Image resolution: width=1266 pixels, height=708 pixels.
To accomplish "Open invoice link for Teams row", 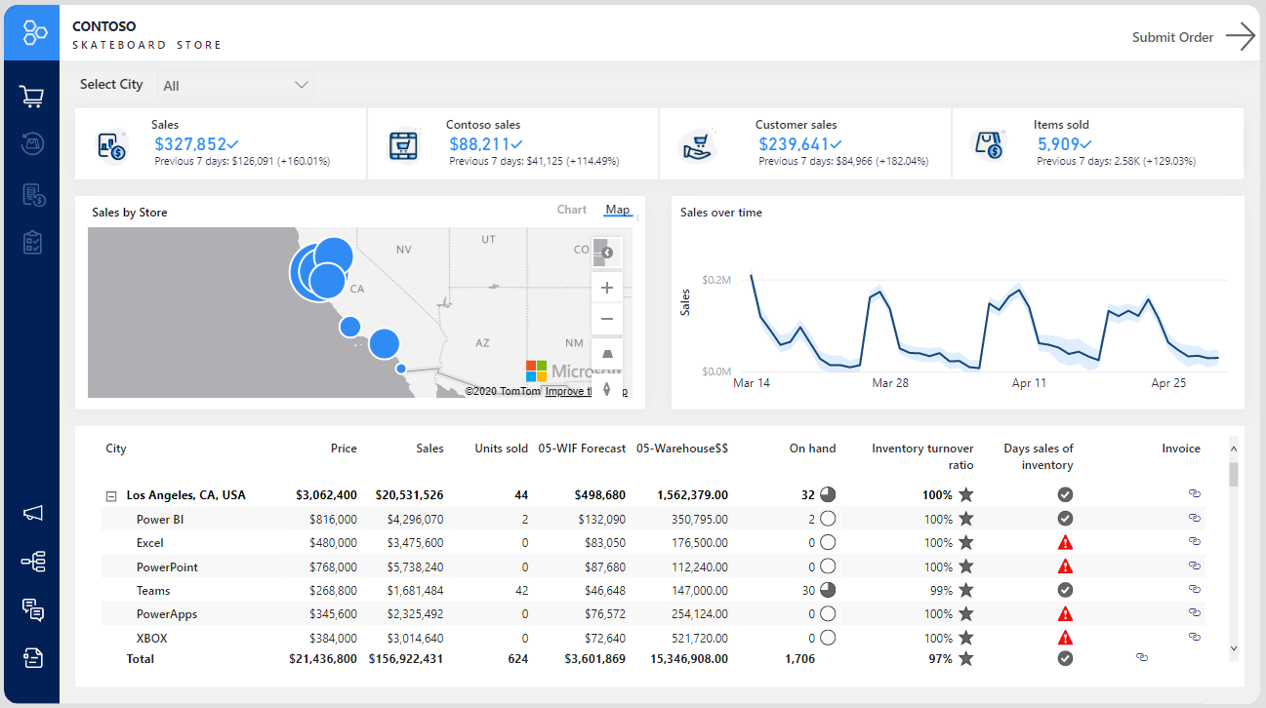I will pos(1194,589).
